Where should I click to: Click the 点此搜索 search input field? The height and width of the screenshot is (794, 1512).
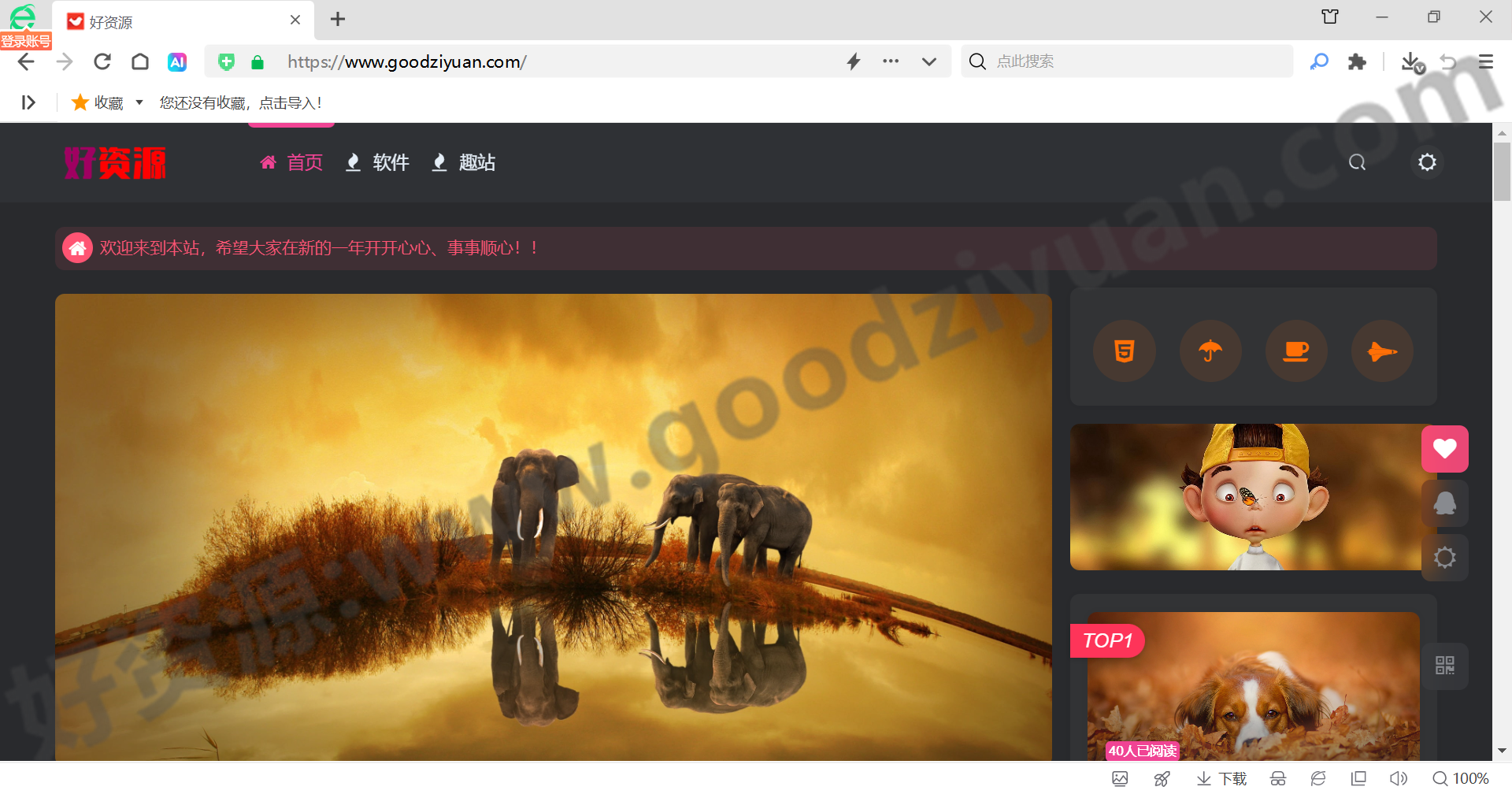1126,61
